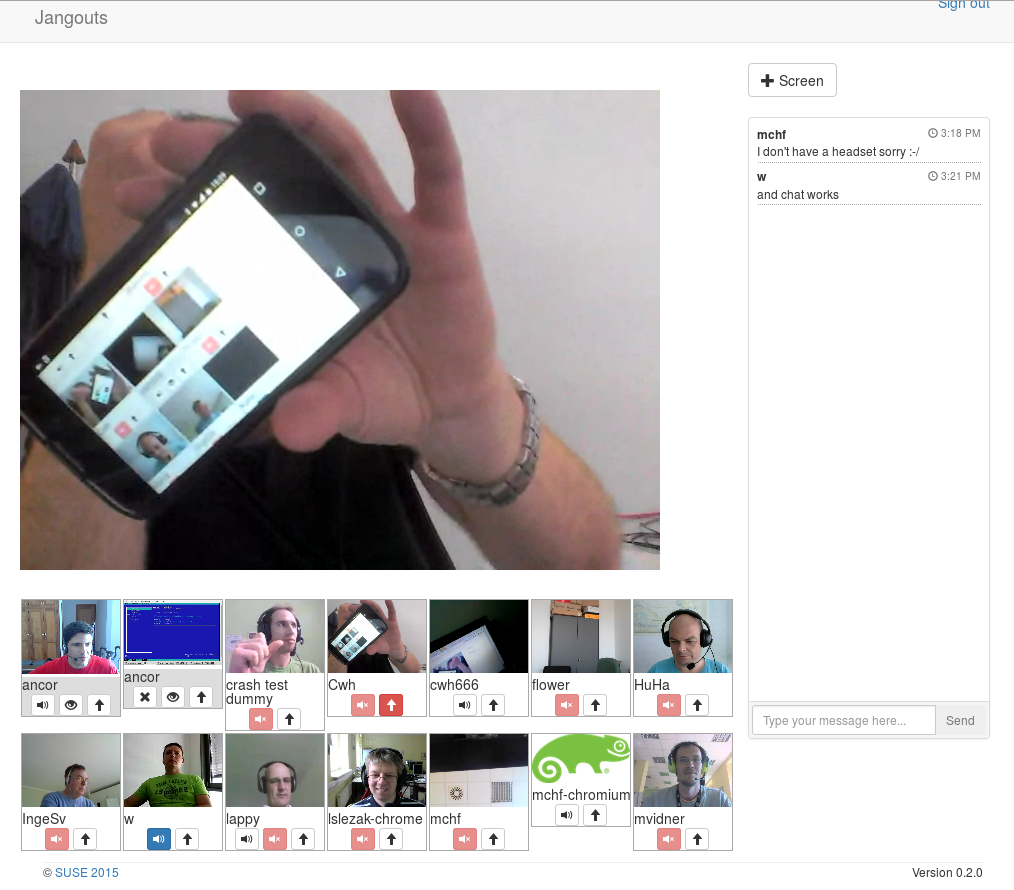Mute mchf-chromium using the speaker icon
Viewport: 1014px width, 890px height.
(567, 815)
